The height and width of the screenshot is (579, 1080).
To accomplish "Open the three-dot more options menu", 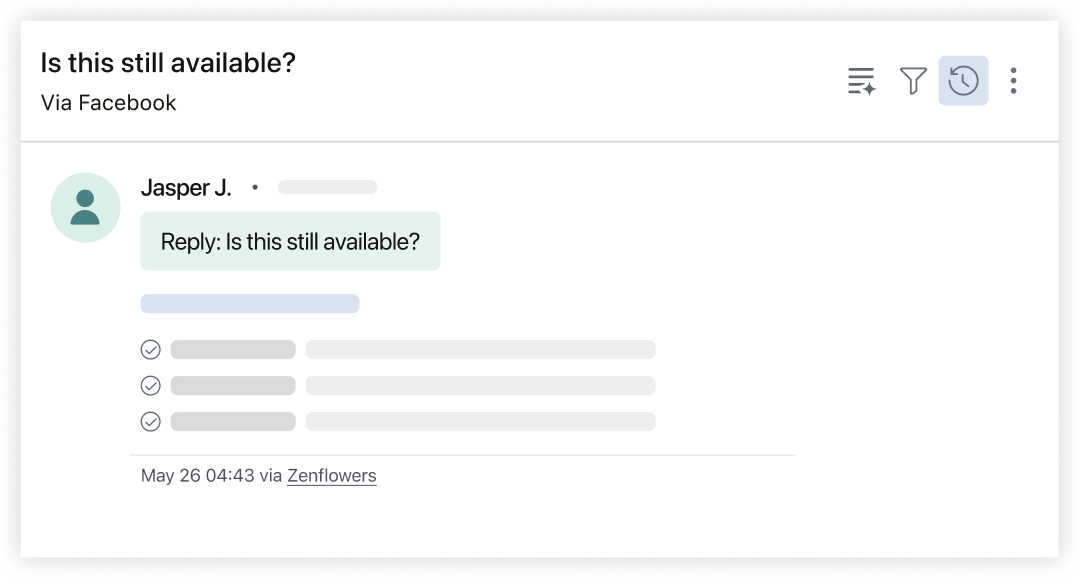I will tap(1013, 81).
